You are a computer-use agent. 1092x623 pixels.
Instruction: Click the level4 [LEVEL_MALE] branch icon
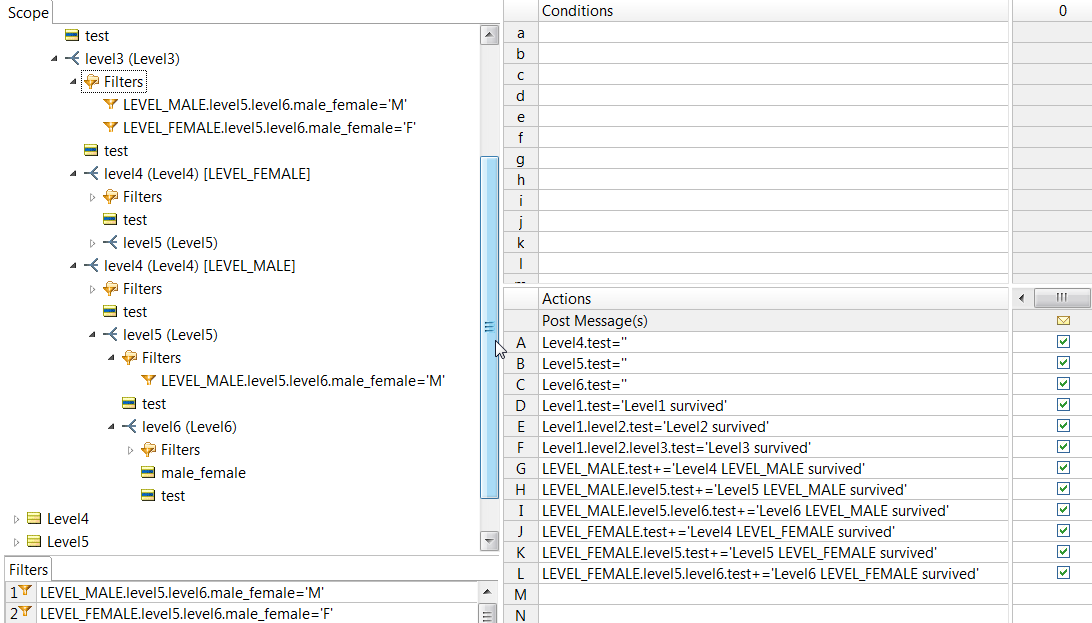coord(91,265)
